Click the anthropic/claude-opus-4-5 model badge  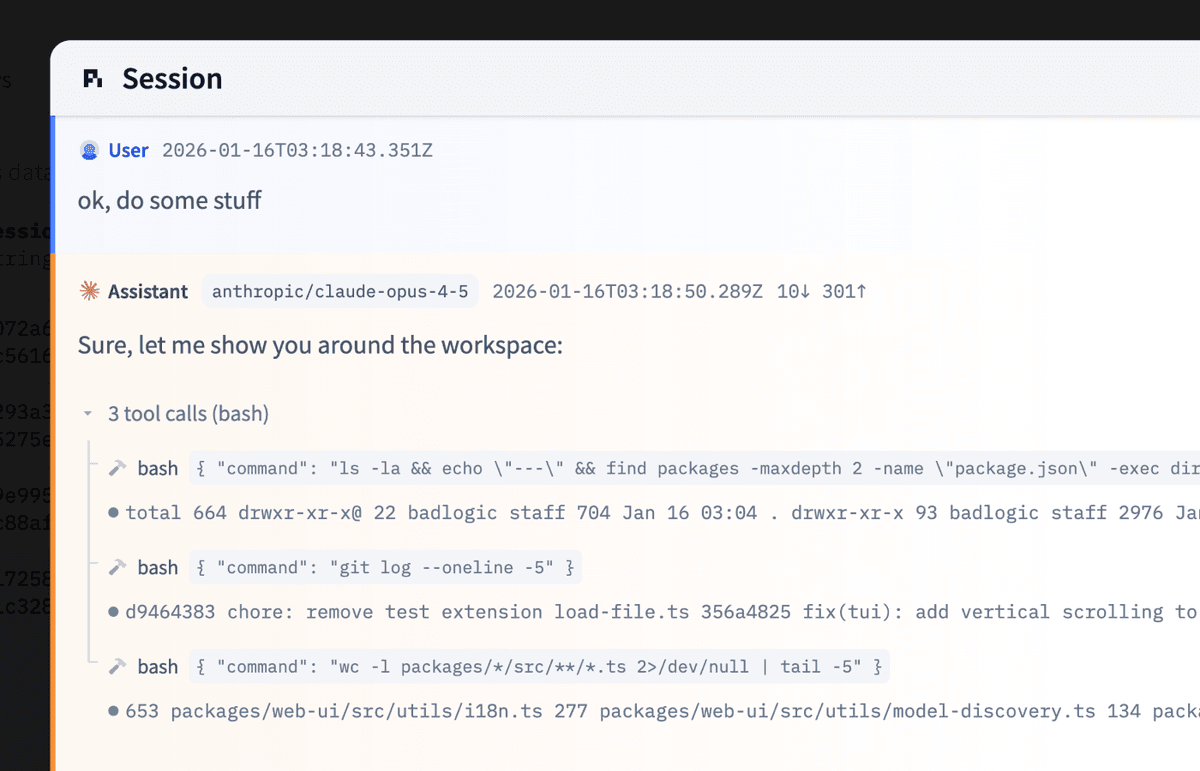coord(340,291)
